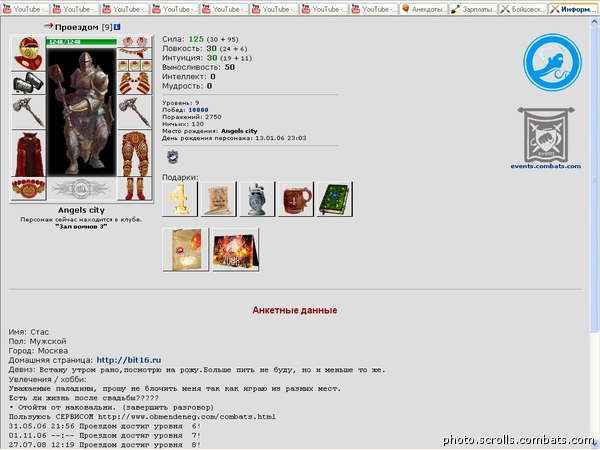Click the Анкетные данные heading
The width and height of the screenshot is (600, 450).
click(295, 310)
